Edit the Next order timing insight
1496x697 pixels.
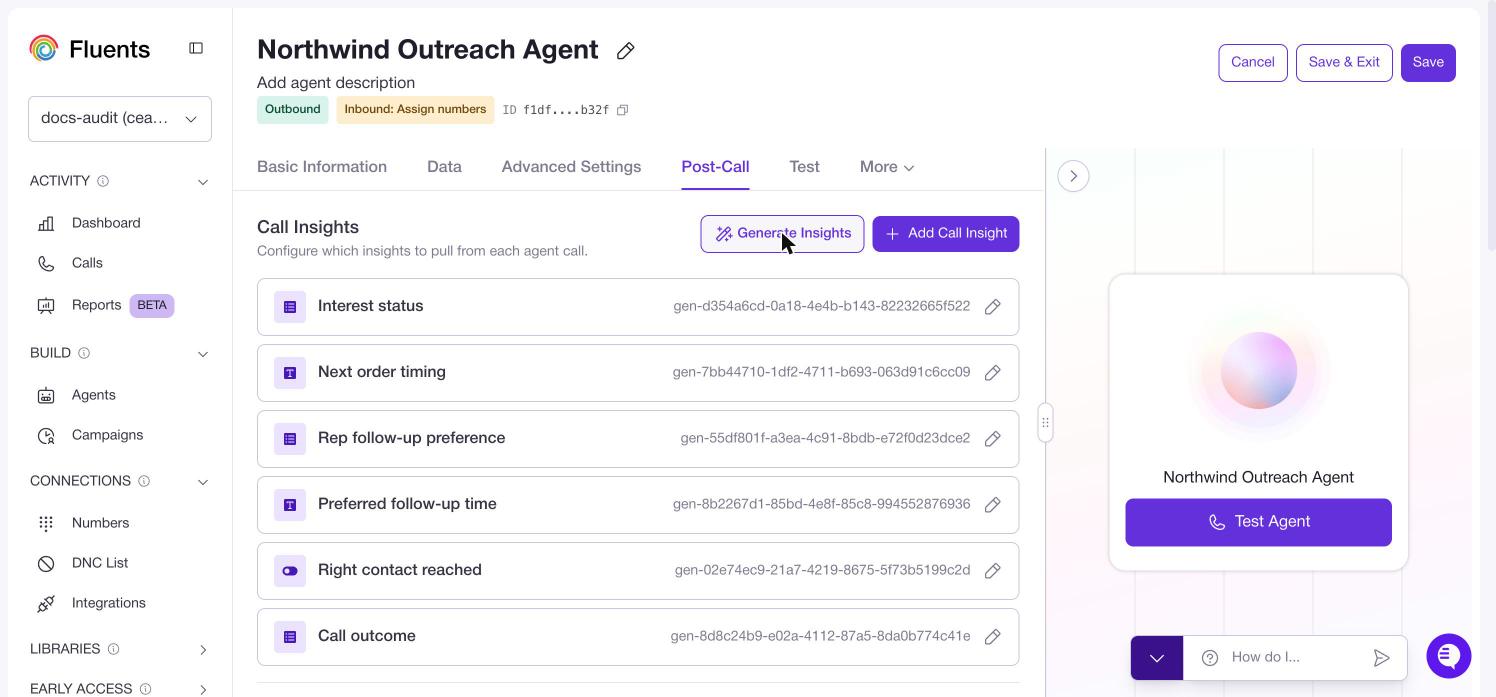(993, 373)
